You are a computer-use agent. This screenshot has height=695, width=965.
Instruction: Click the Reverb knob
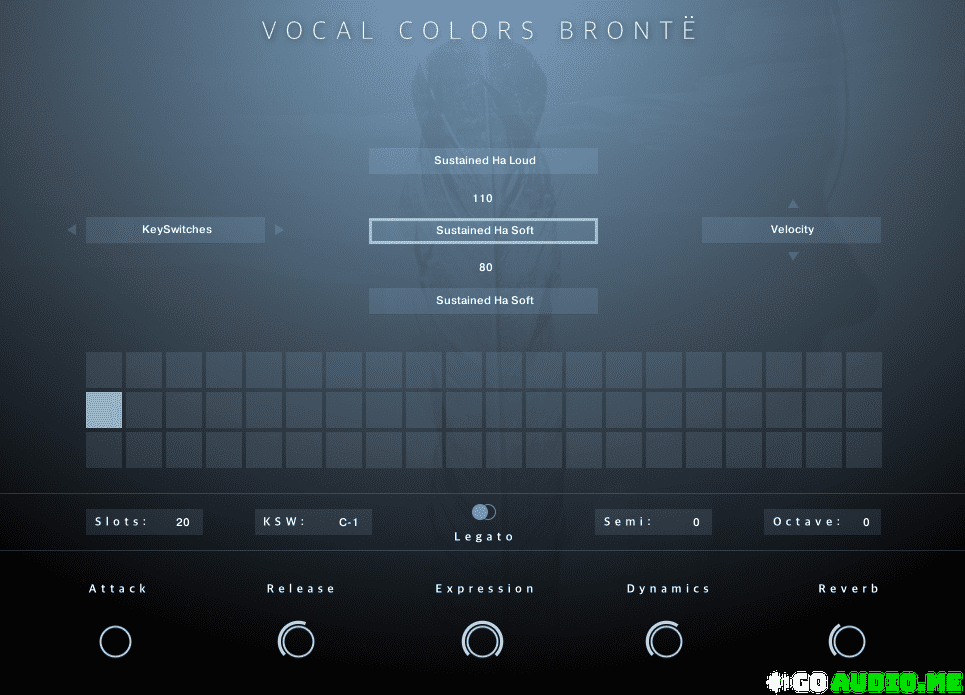847,640
